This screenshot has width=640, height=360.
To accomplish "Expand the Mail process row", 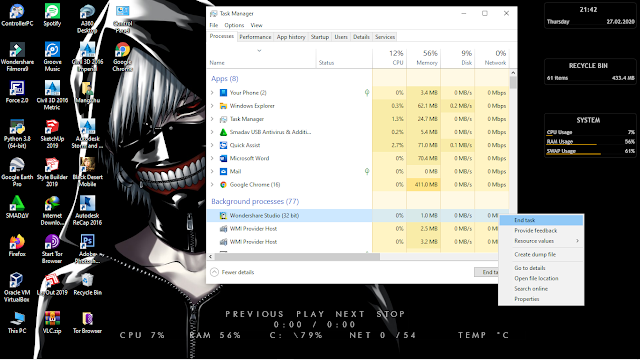I will (212, 171).
